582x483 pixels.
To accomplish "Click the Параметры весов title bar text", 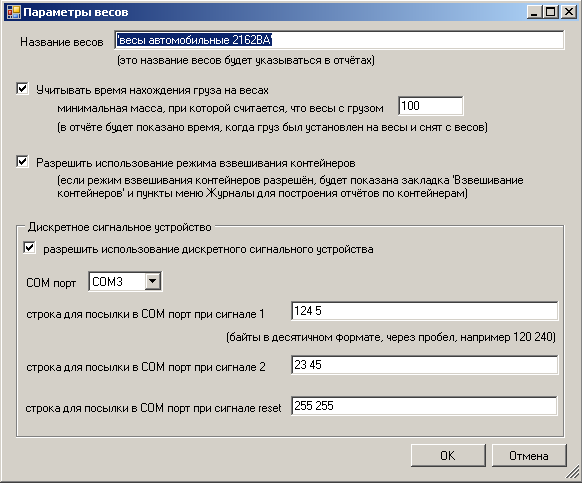I will click(x=76, y=12).
